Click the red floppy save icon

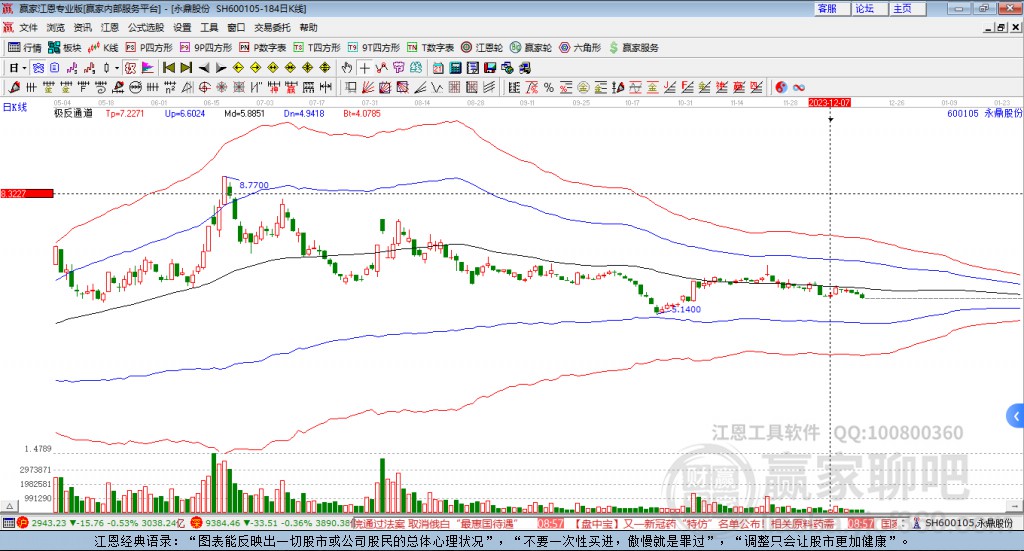[x=490, y=68]
